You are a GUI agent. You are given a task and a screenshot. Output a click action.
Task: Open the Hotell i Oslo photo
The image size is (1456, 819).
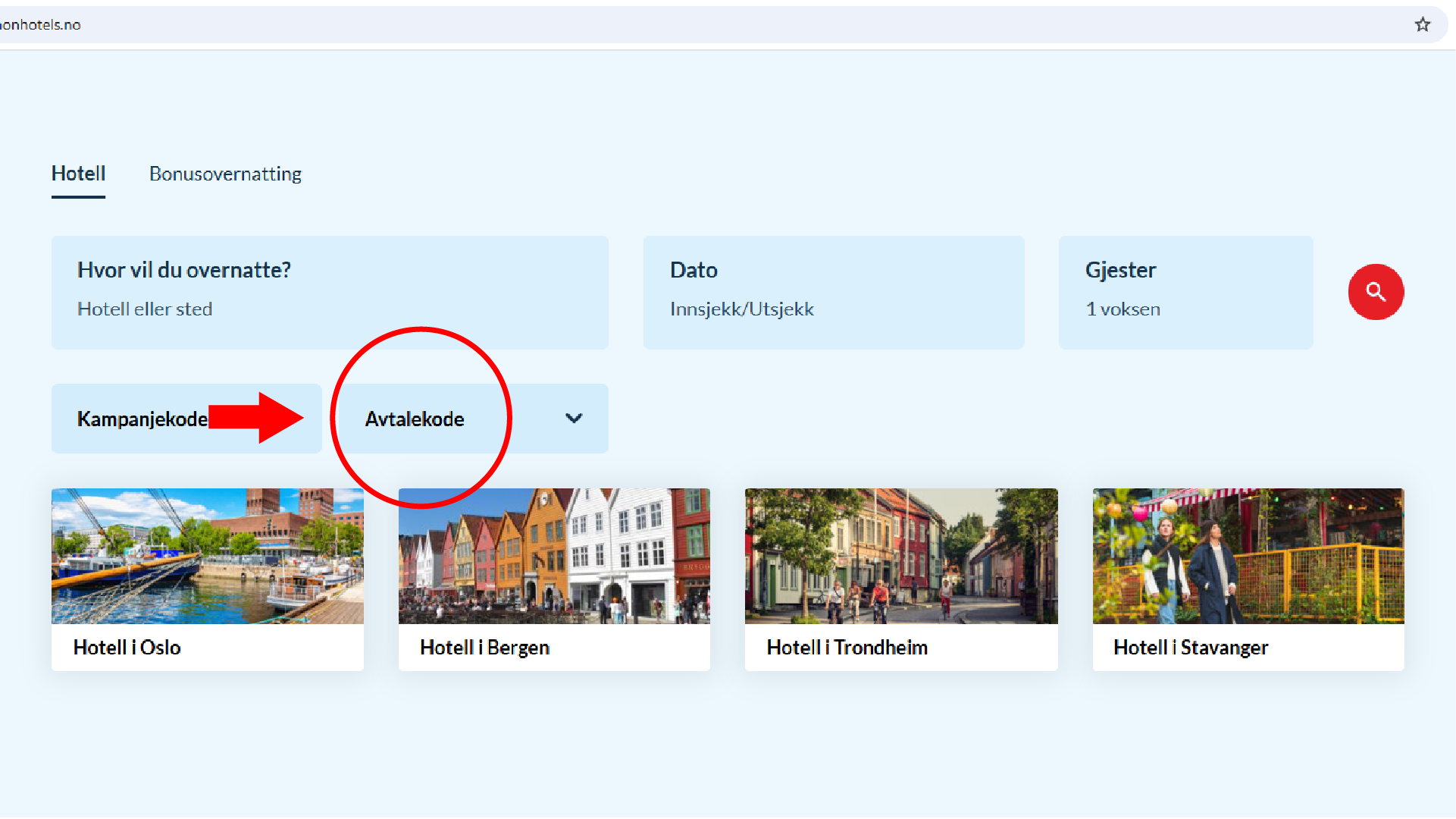click(208, 556)
